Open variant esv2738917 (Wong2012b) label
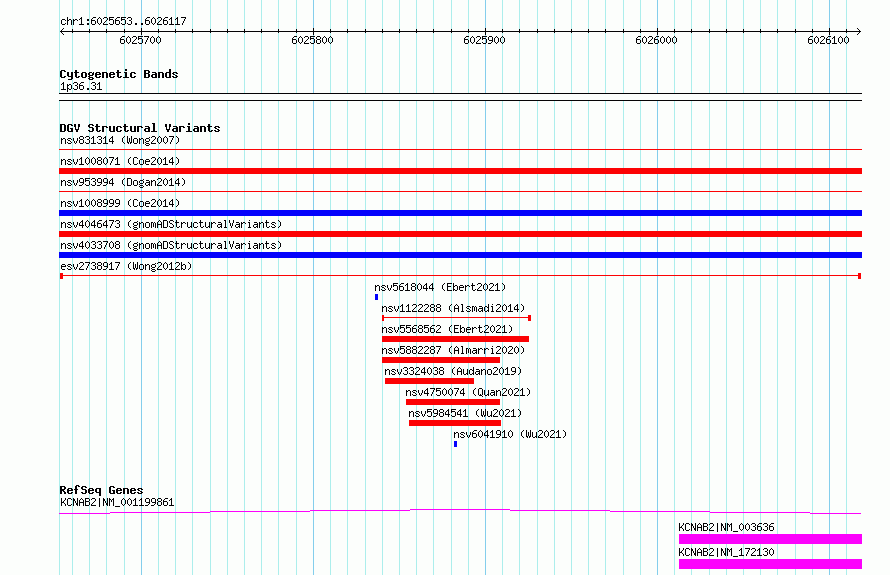This screenshot has height=575, width=890. (x=126, y=266)
